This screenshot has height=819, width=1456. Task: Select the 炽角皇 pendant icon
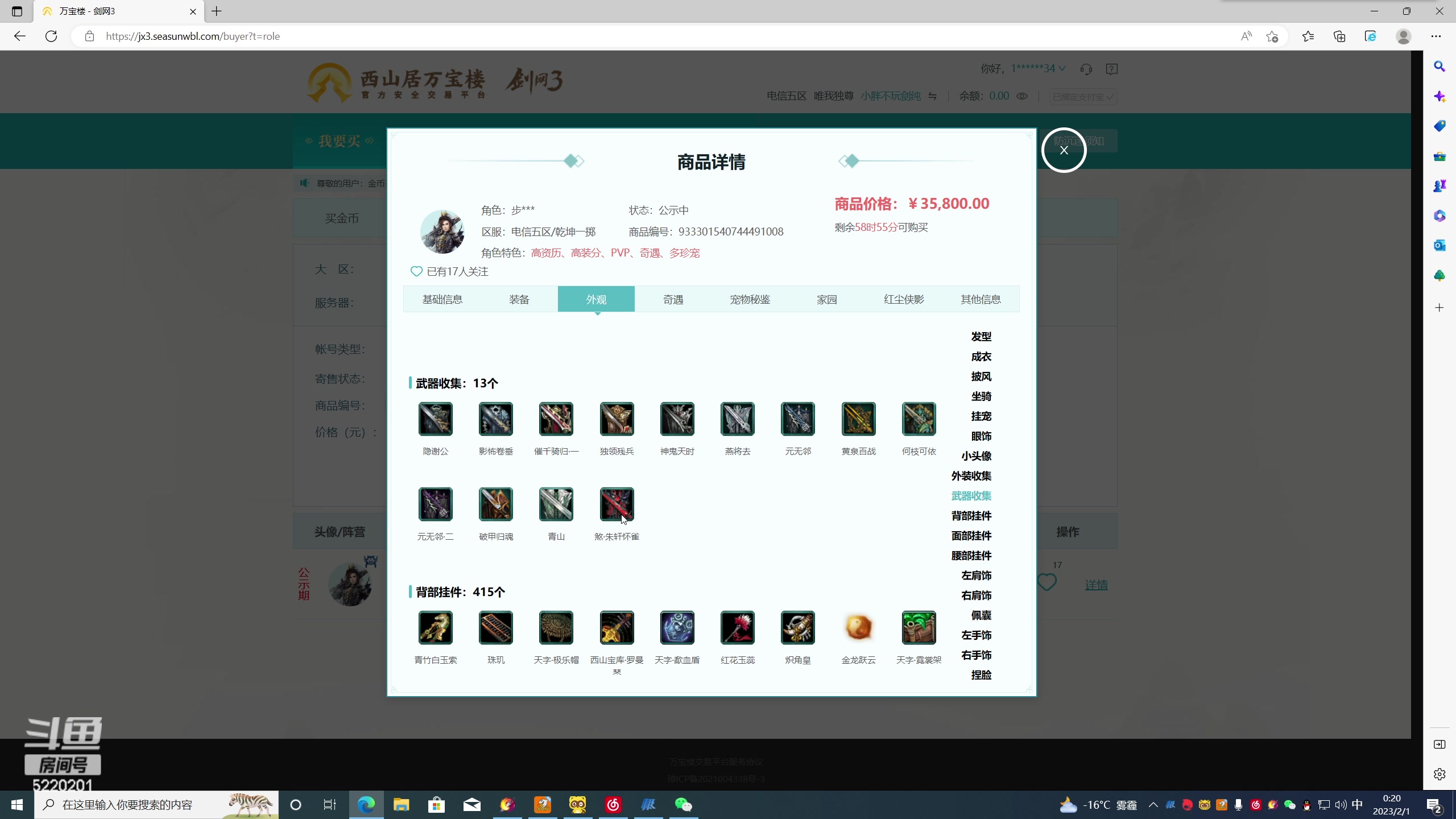pyautogui.click(x=797, y=627)
